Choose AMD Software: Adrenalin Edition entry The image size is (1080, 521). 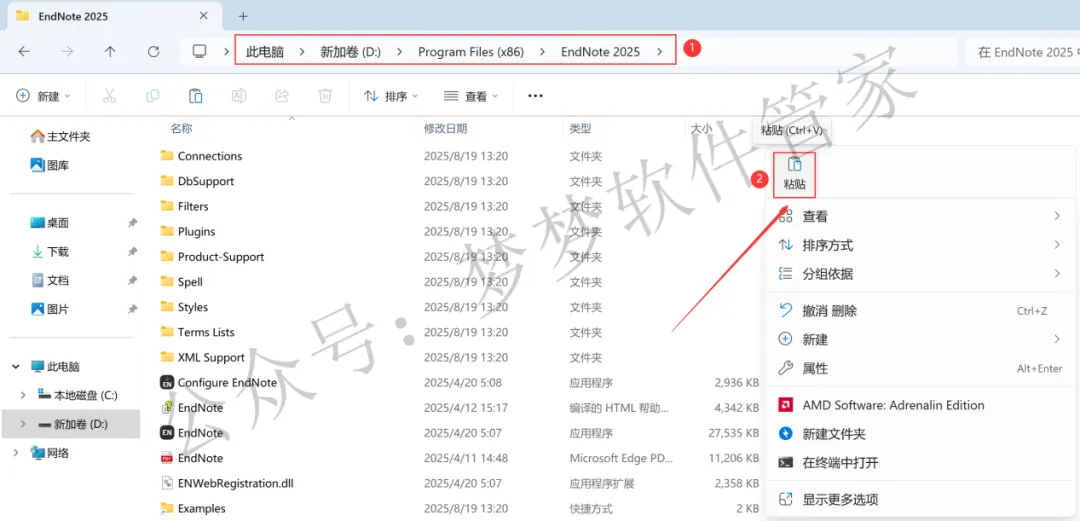coord(920,405)
